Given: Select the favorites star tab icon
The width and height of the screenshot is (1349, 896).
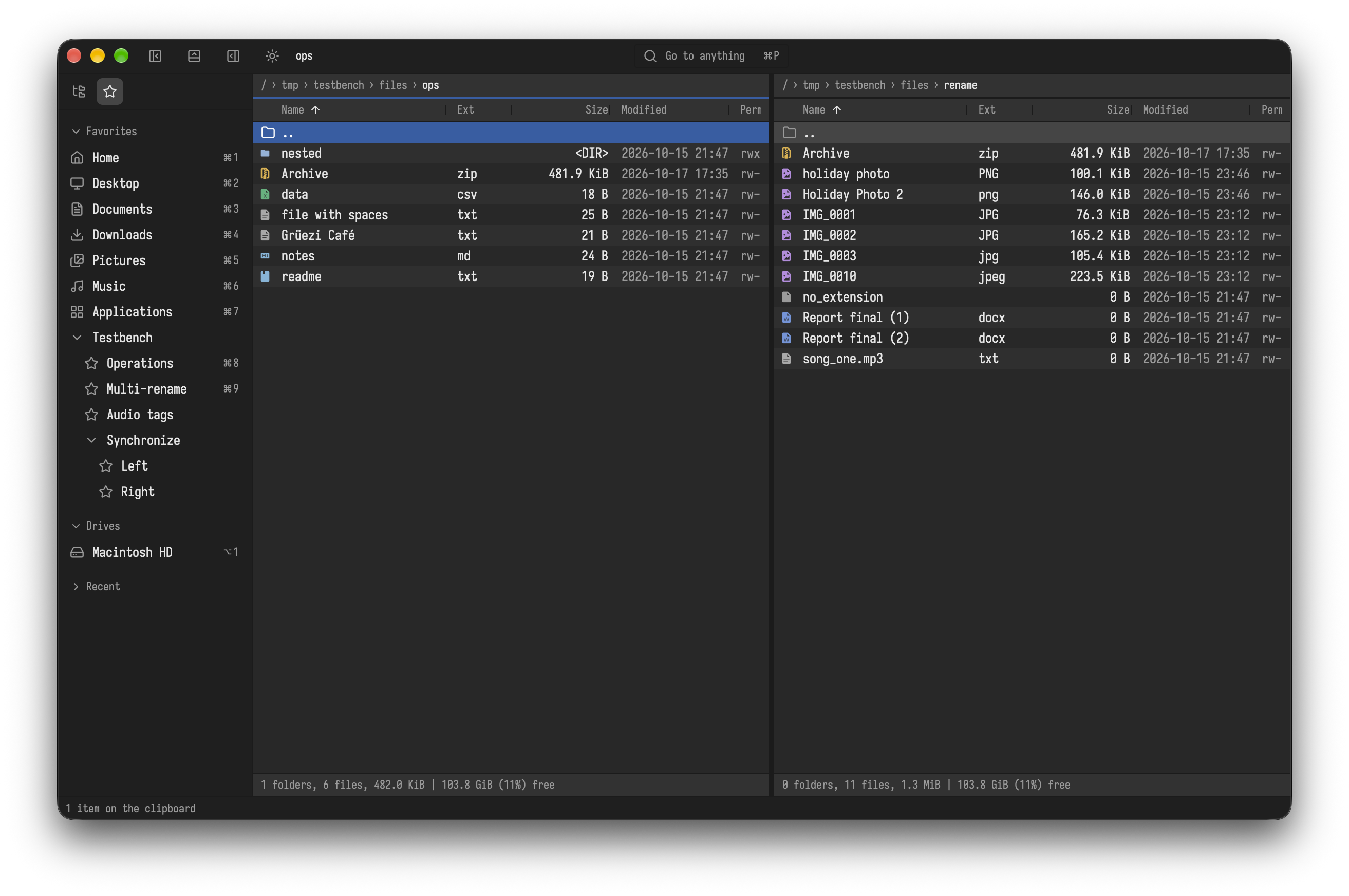Looking at the screenshot, I should click(110, 91).
